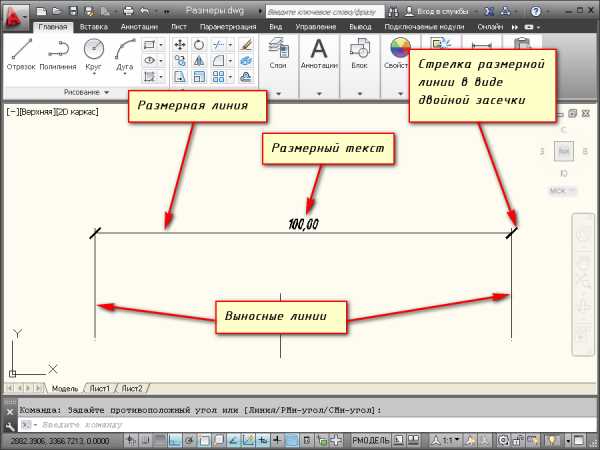600x450 pixels.
Task: Click the Undo arrow in quick access toolbar
Action: point(145,11)
